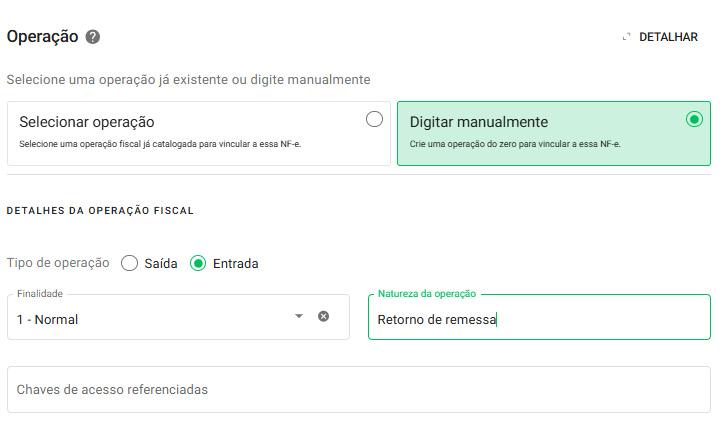This screenshot has height=442, width=725.
Task: Click the 'Selecionar operação' card title
Action: click(87, 122)
